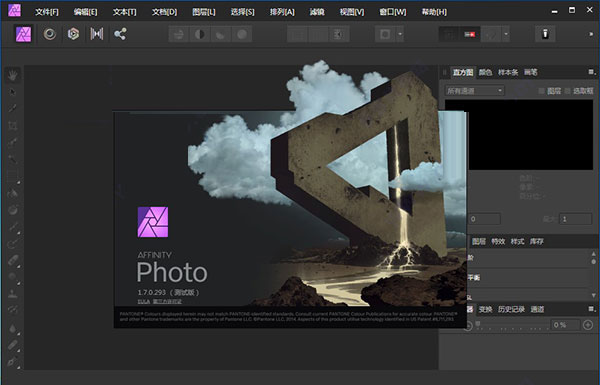Select the Flood Select tool

coord(13,159)
